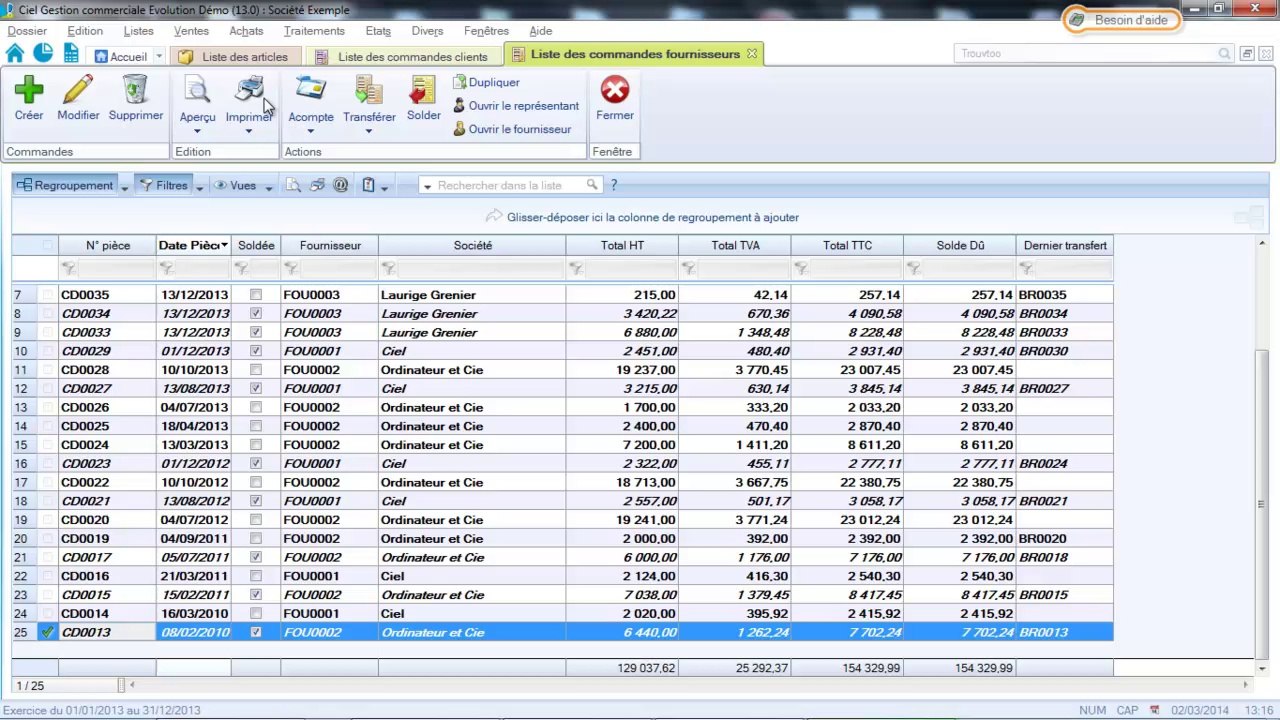Screen dimensions: 1280x720
Task: Click the filter funnel under Société column
Action: (x=388, y=268)
